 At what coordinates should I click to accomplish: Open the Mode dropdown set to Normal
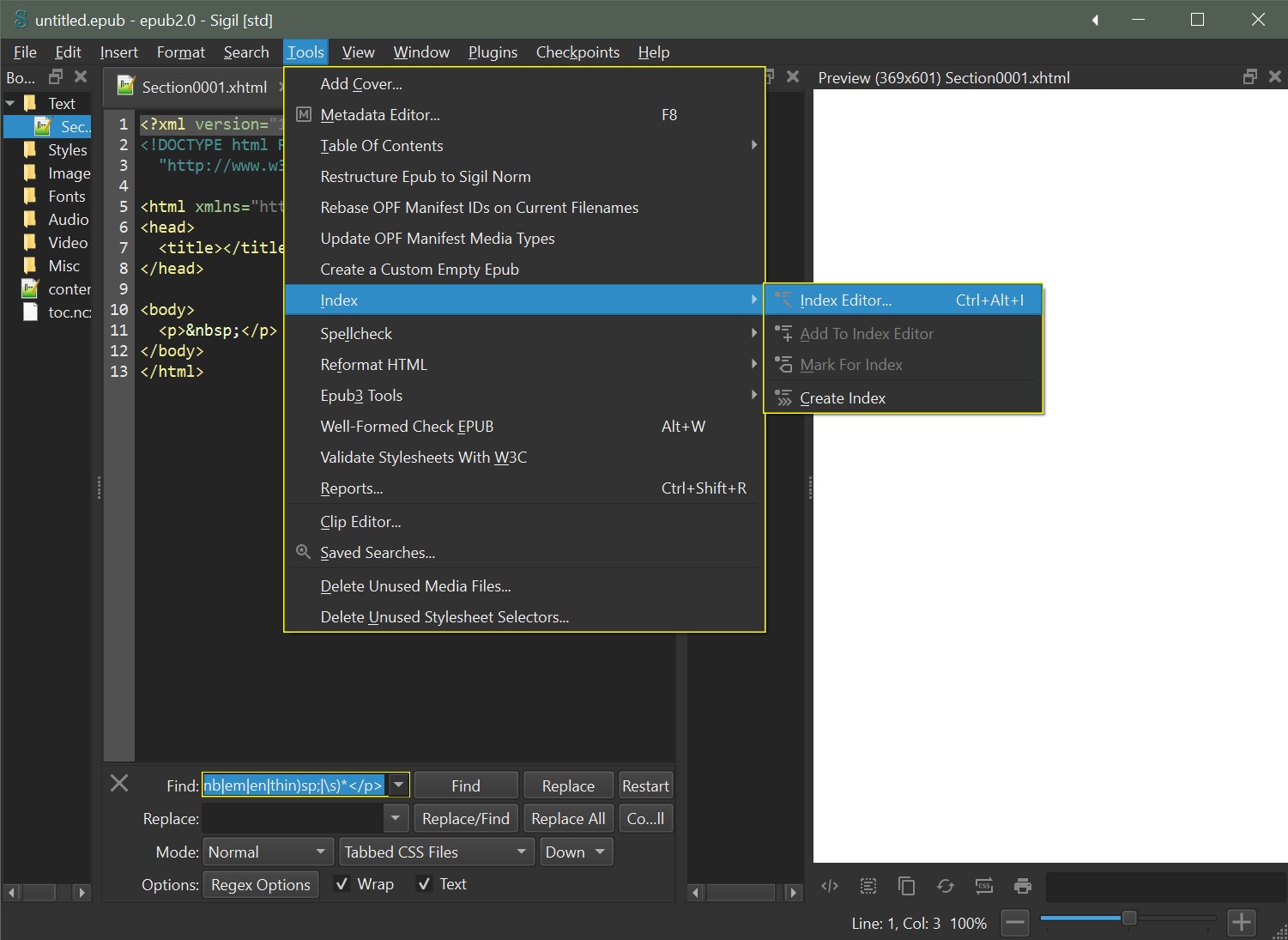[268, 852]
